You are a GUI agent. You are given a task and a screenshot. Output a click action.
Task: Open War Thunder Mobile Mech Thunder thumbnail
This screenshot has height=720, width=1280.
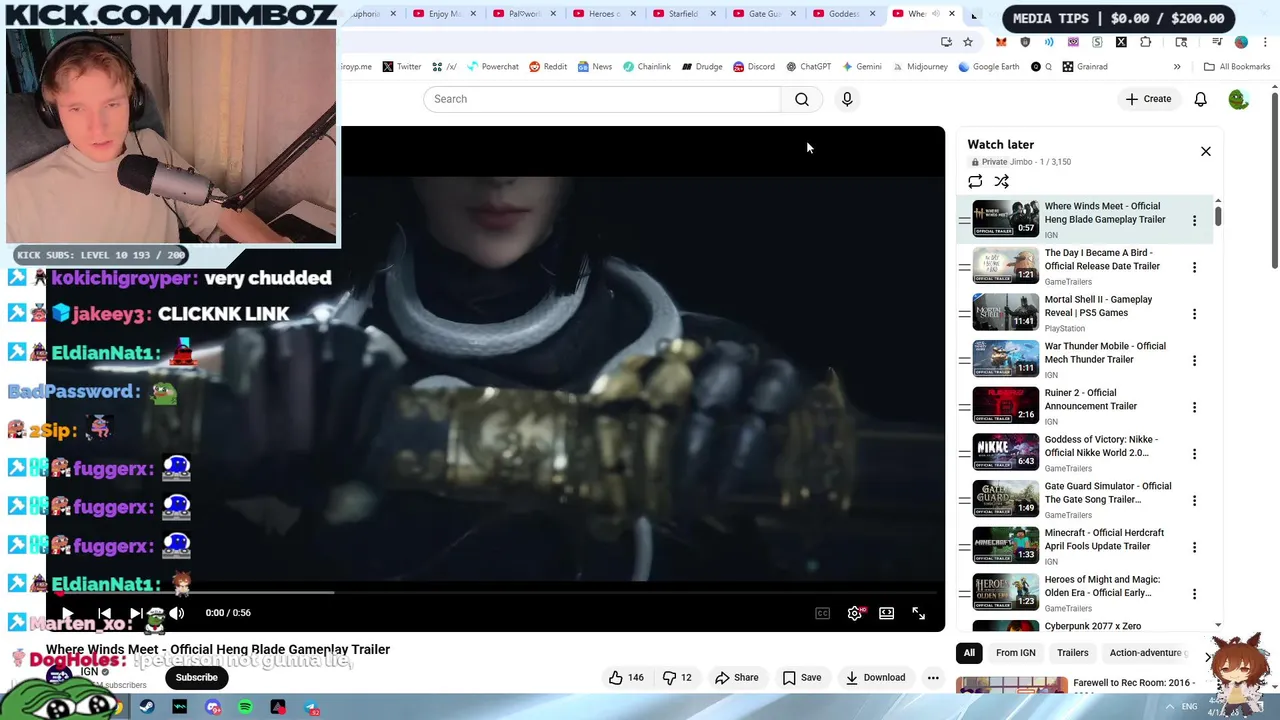[1006, 359]
